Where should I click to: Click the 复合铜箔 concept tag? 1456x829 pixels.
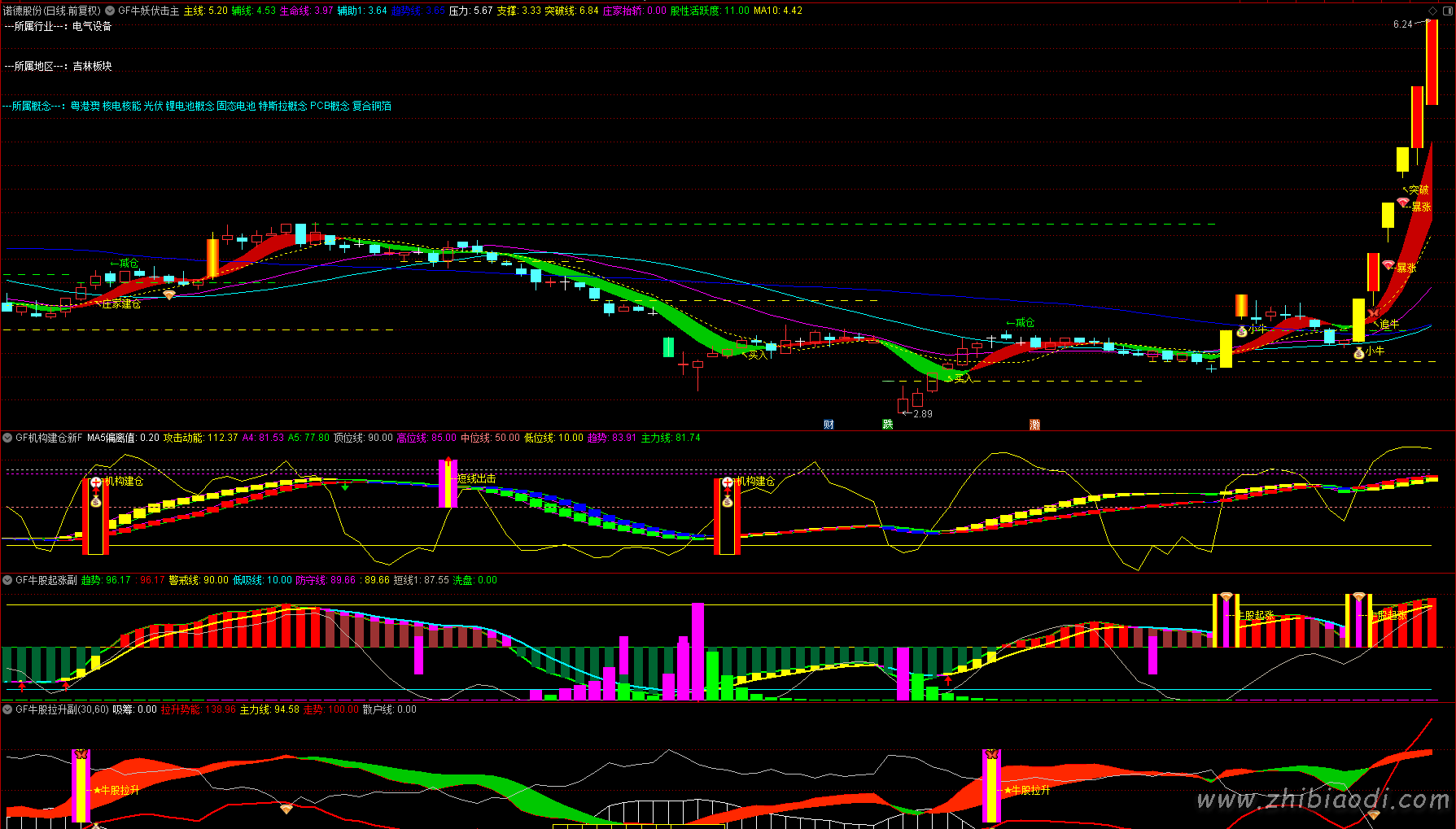[372, 106]
